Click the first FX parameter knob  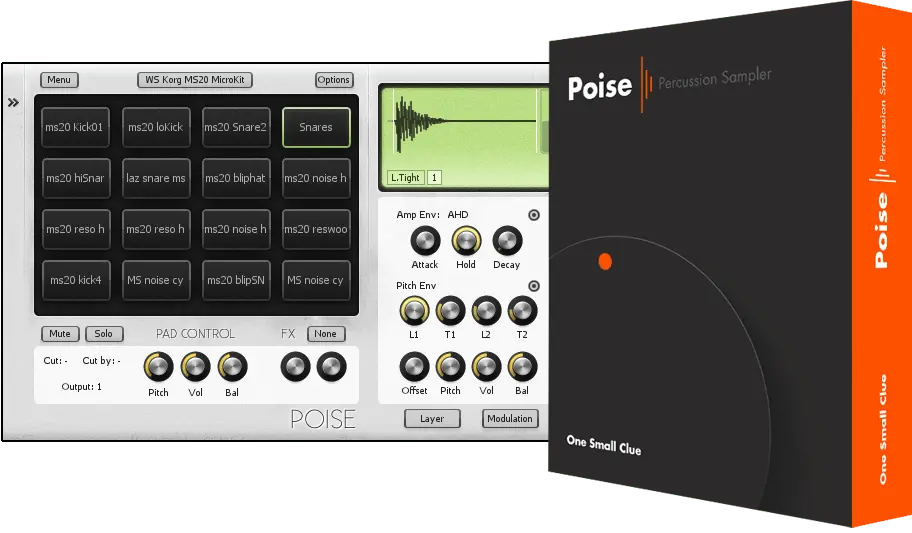(295, 367)
